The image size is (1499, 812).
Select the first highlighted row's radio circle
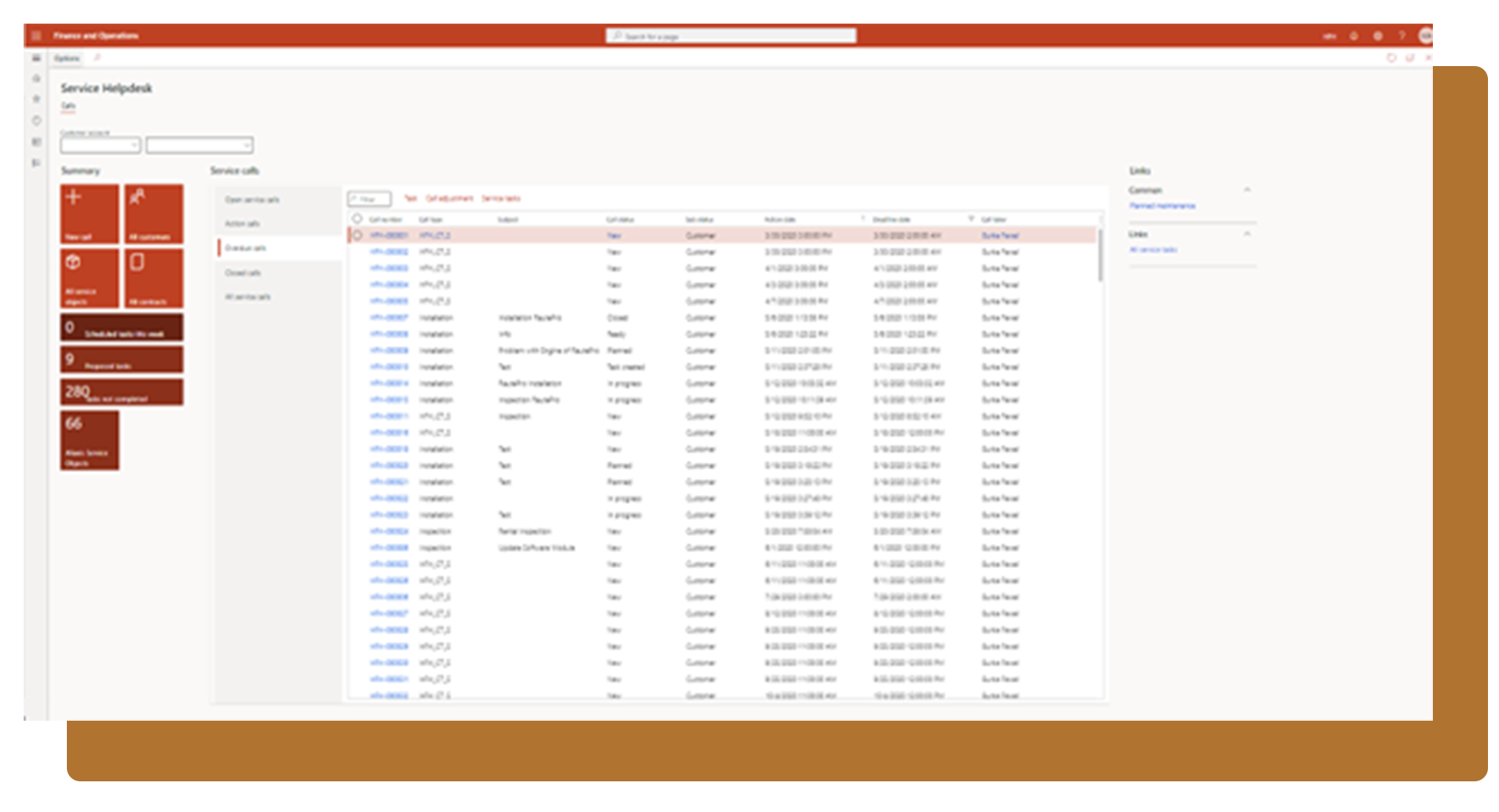[x=357, y=235]
